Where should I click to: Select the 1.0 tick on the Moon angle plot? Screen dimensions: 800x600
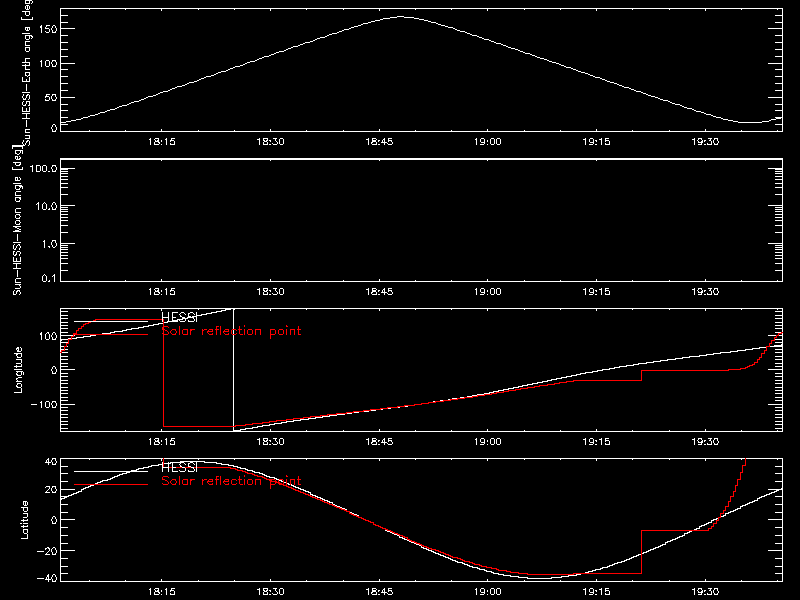[x=49, y=244]
